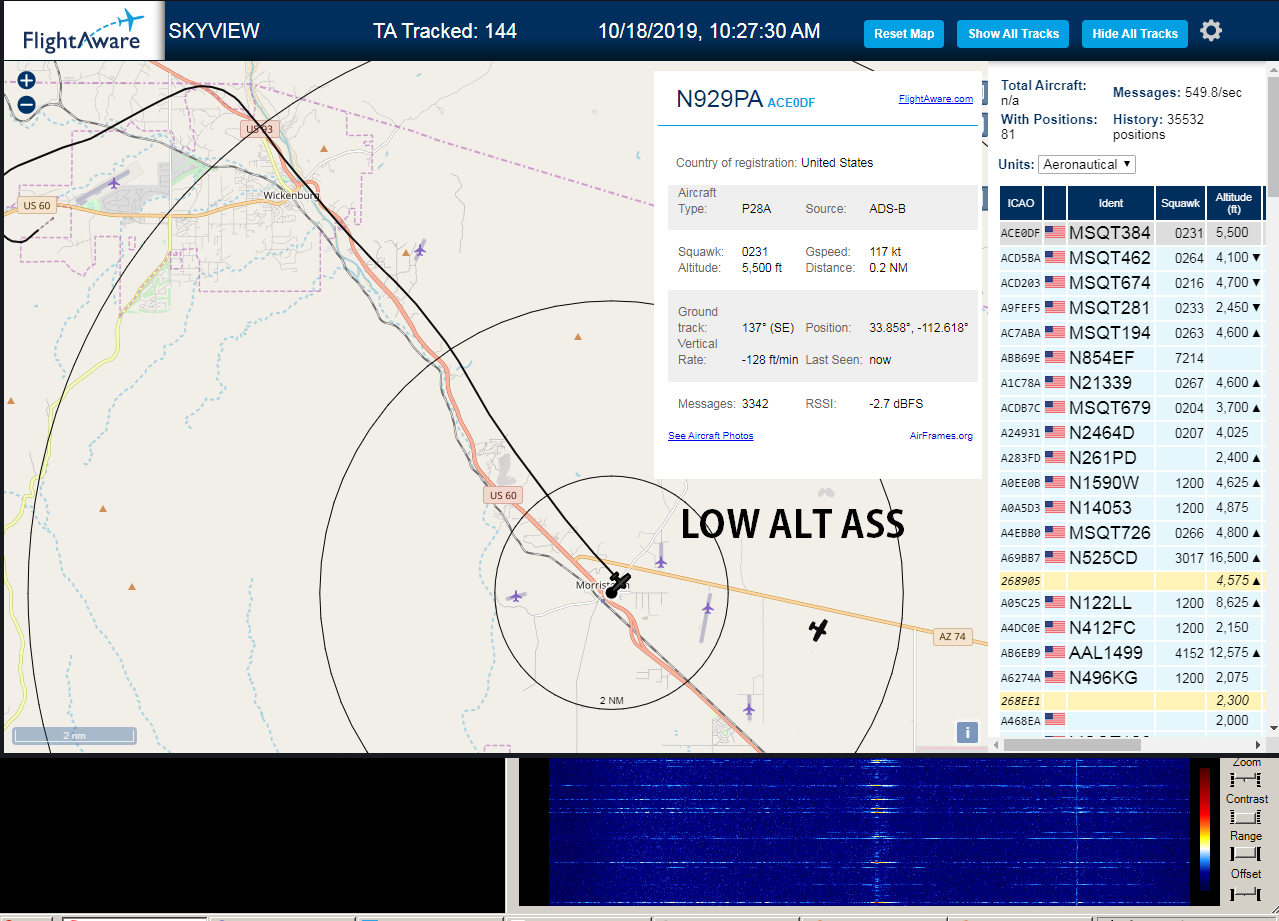This screenshot has height=921, width=1279.
Task: Click Show All Tracks button
Action: 1013,34
